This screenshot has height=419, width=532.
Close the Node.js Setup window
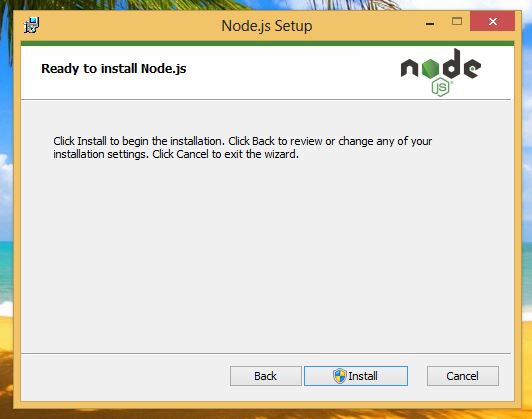click(492, 21)
